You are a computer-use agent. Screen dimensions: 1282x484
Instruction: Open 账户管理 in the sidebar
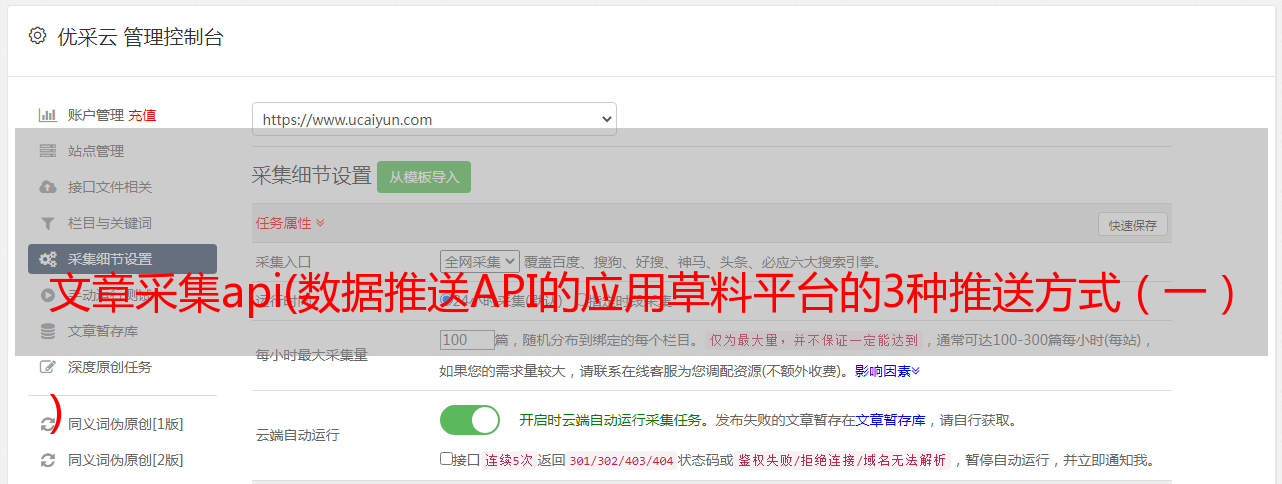pos(96,115)
